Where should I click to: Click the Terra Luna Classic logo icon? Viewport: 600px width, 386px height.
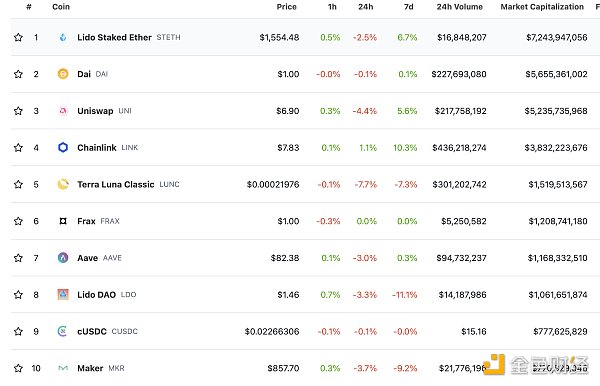coord(63,184)
